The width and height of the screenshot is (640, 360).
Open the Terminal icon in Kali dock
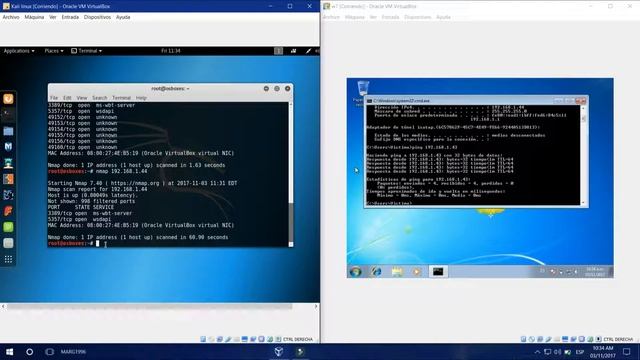[8, 114]
